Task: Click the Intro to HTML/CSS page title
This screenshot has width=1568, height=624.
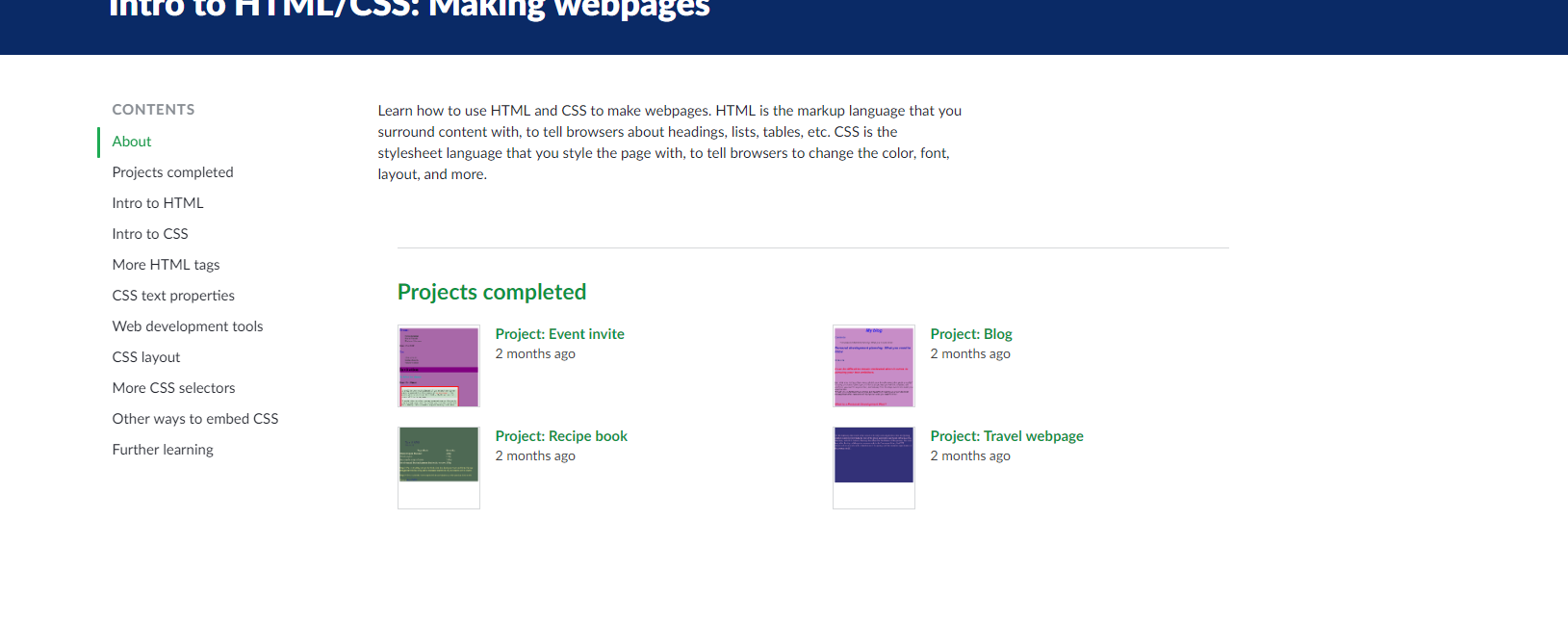Action: tap(409, 10)
